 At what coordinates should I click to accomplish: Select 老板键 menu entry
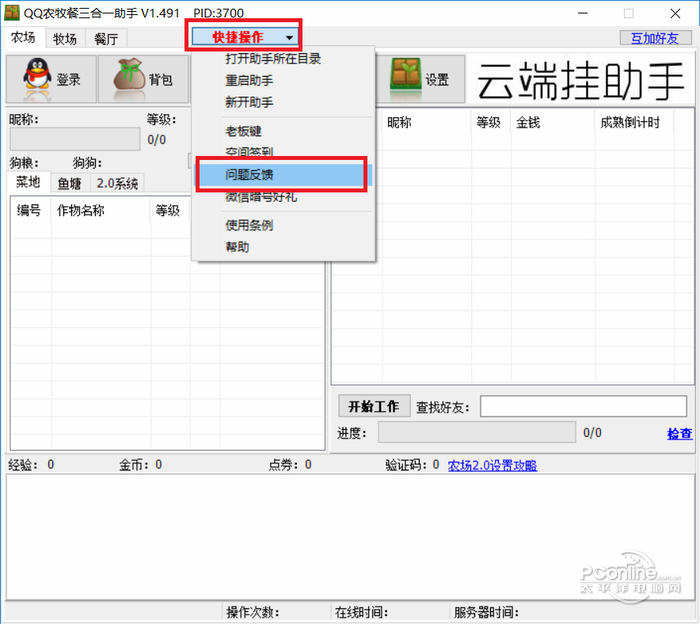243,131
